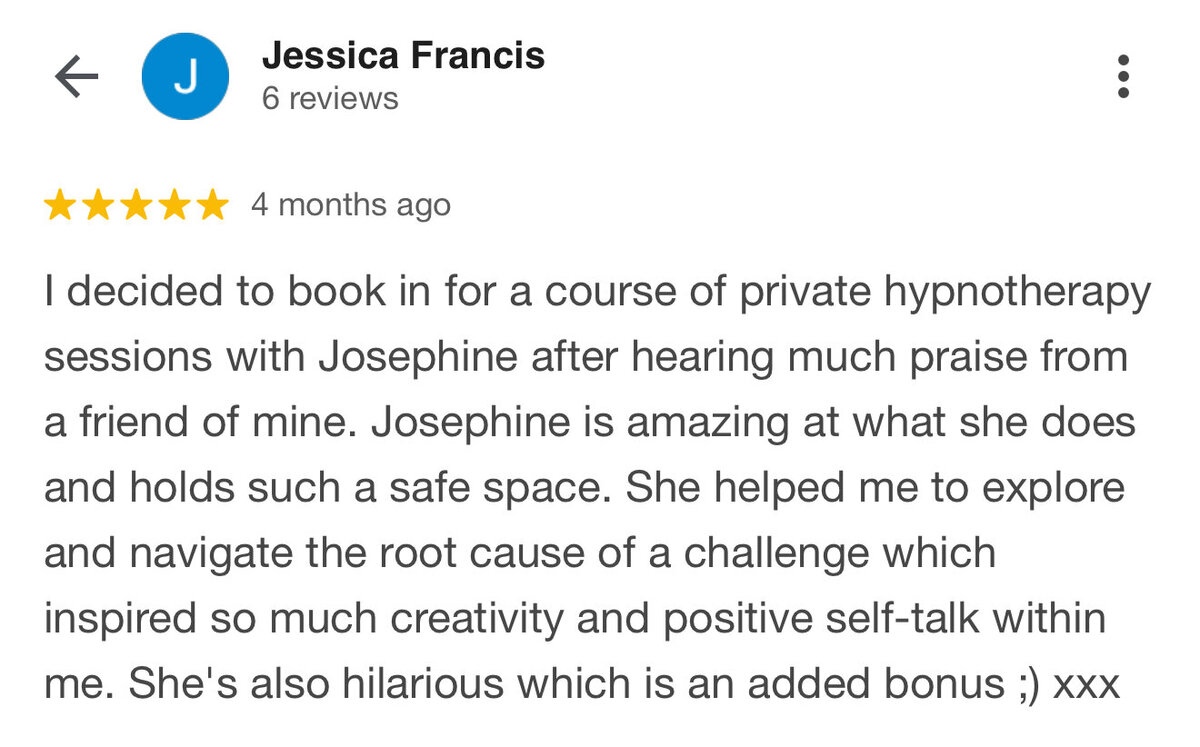Click the fourth yellow rating star
The width and height of the screenshot is (1200, 747).
[x=174, y=205]
